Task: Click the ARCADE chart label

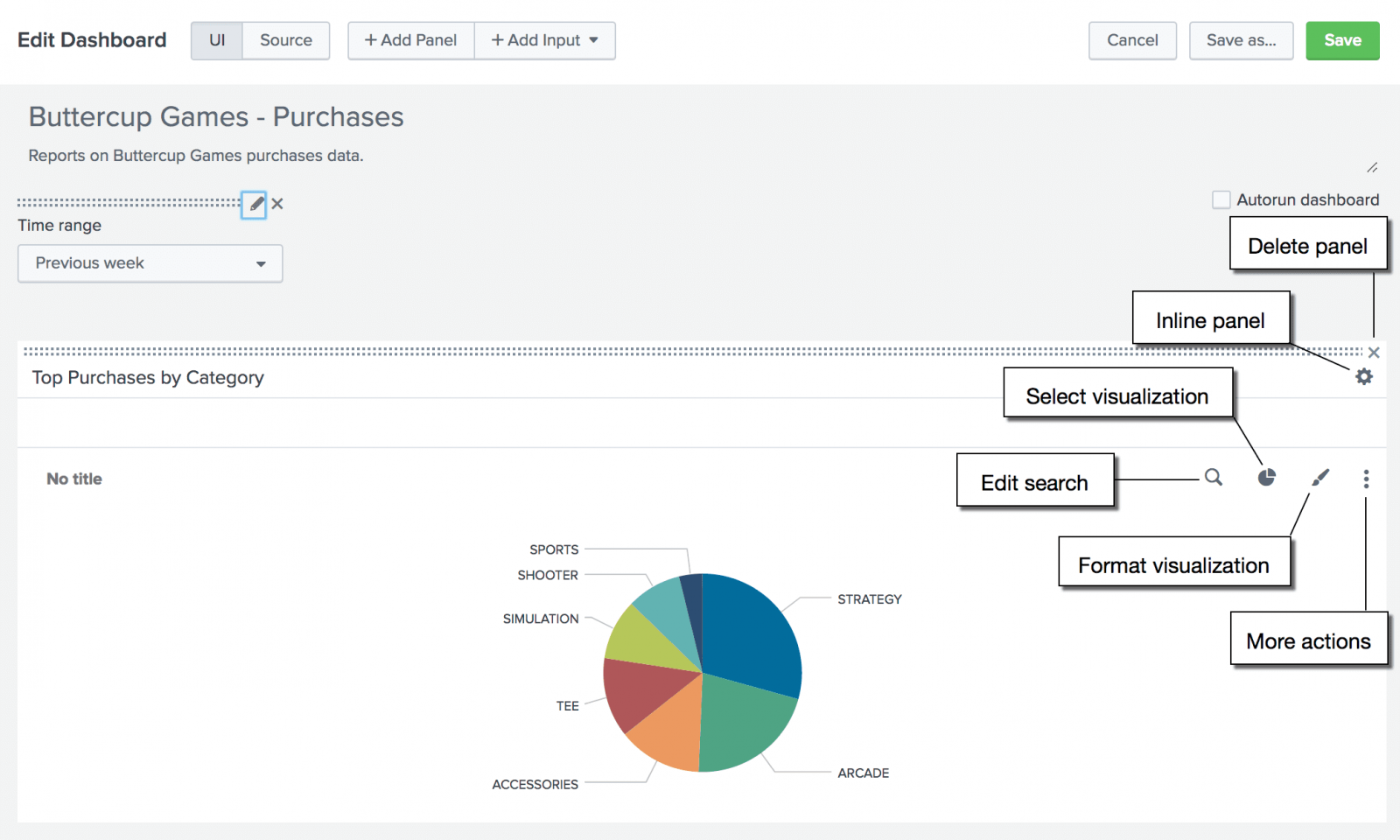Action: pyautogui.click(x=863, y=773)
